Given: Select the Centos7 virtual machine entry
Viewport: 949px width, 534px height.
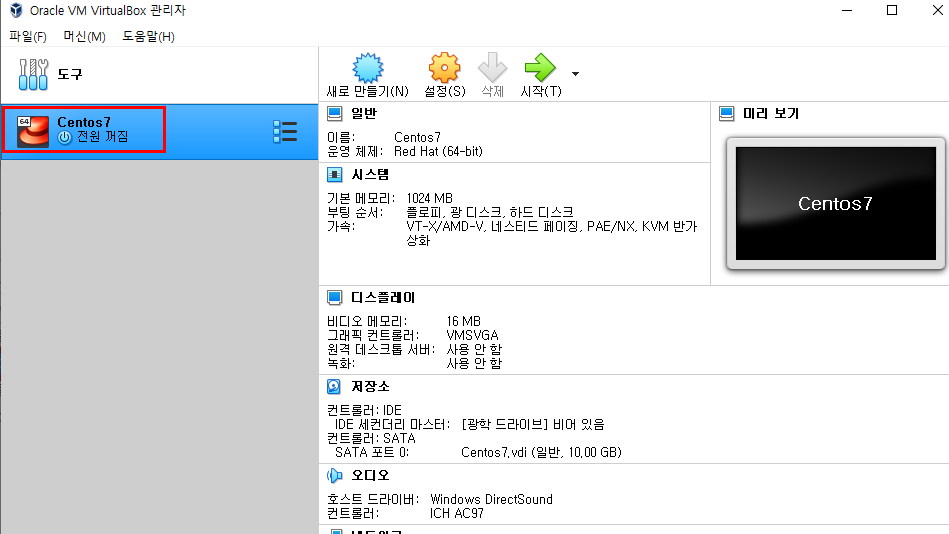Looking at the screenshot, I should coord(159,131).
